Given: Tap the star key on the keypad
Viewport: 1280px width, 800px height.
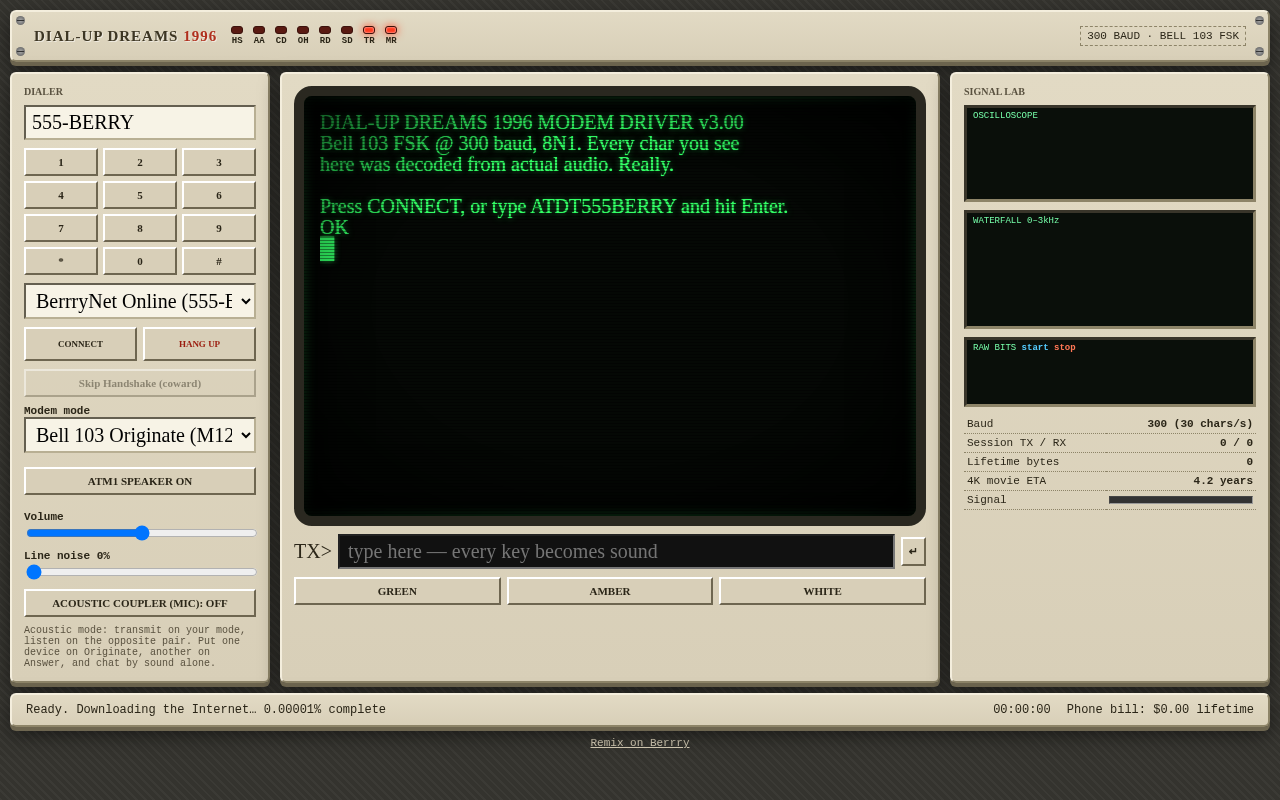Looking at the screenshot, I should pos(61,261).
